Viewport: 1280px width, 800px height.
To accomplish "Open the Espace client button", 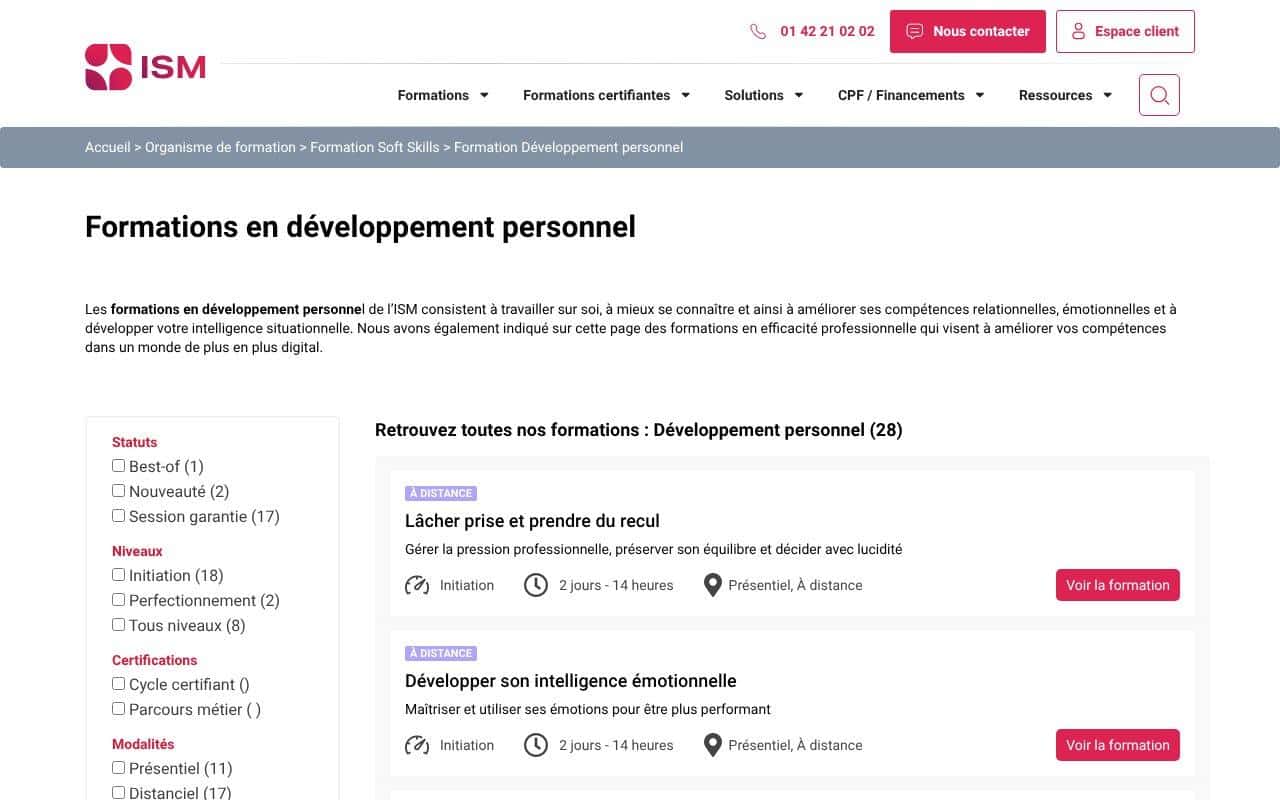I will tap(1125, 31).
